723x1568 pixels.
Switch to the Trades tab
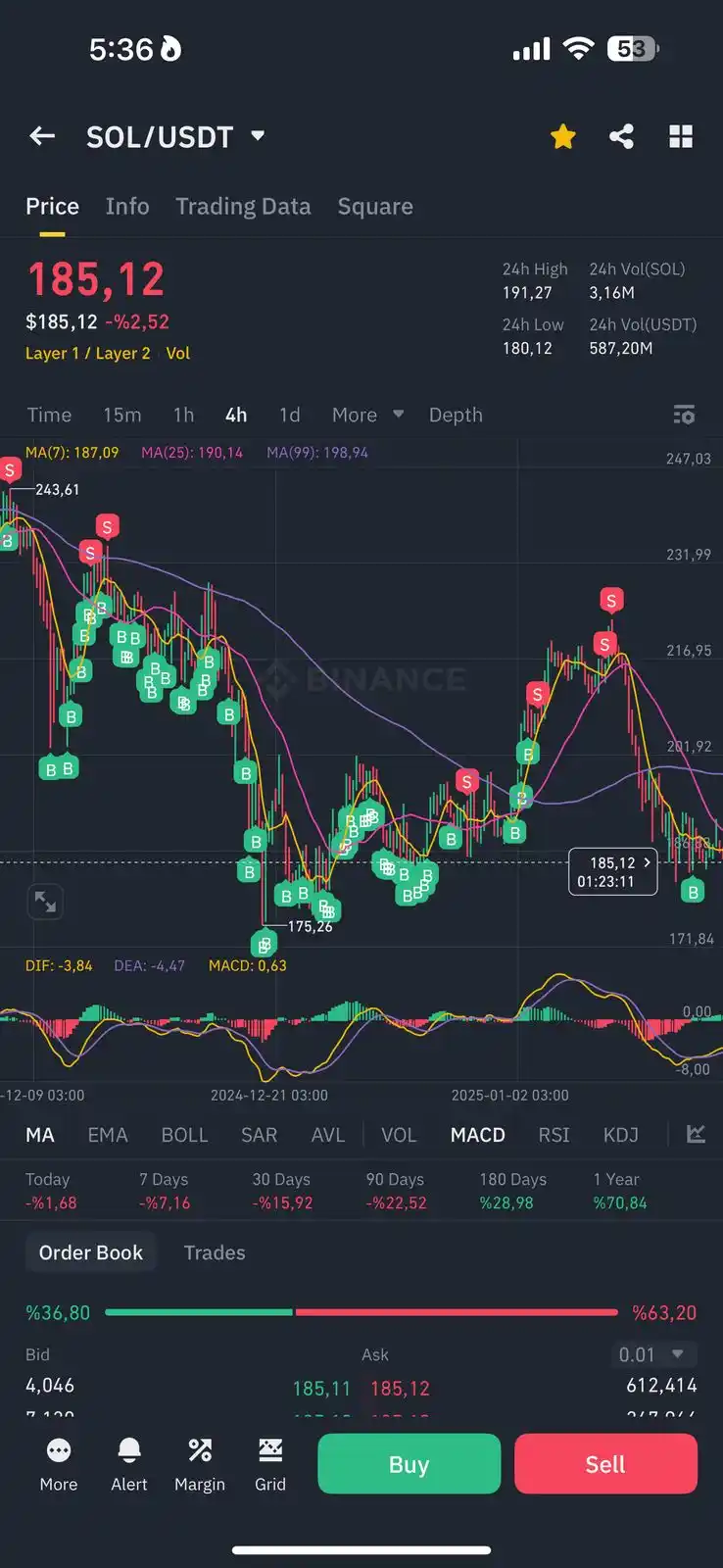pyautogui.click(x=215, y=1252)
